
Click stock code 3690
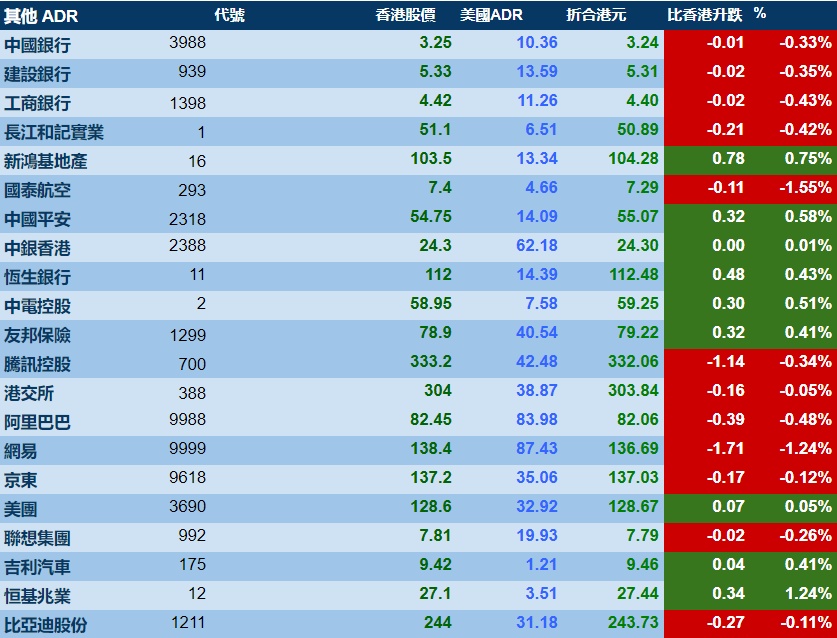click(187, 506)
